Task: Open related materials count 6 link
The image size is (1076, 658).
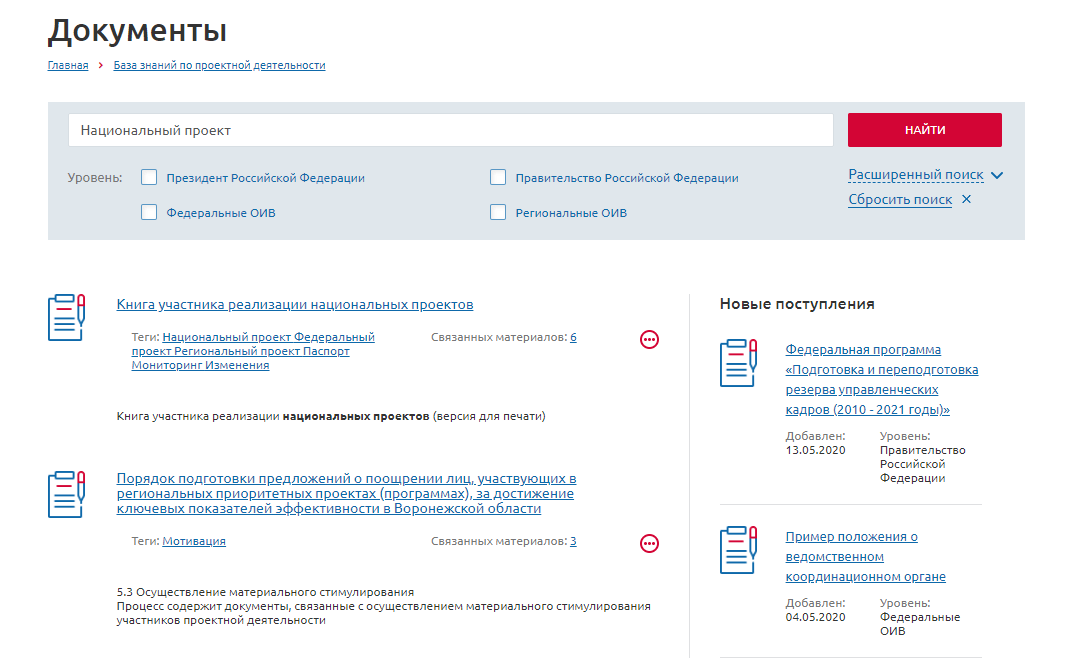Action: coord(573,337)
